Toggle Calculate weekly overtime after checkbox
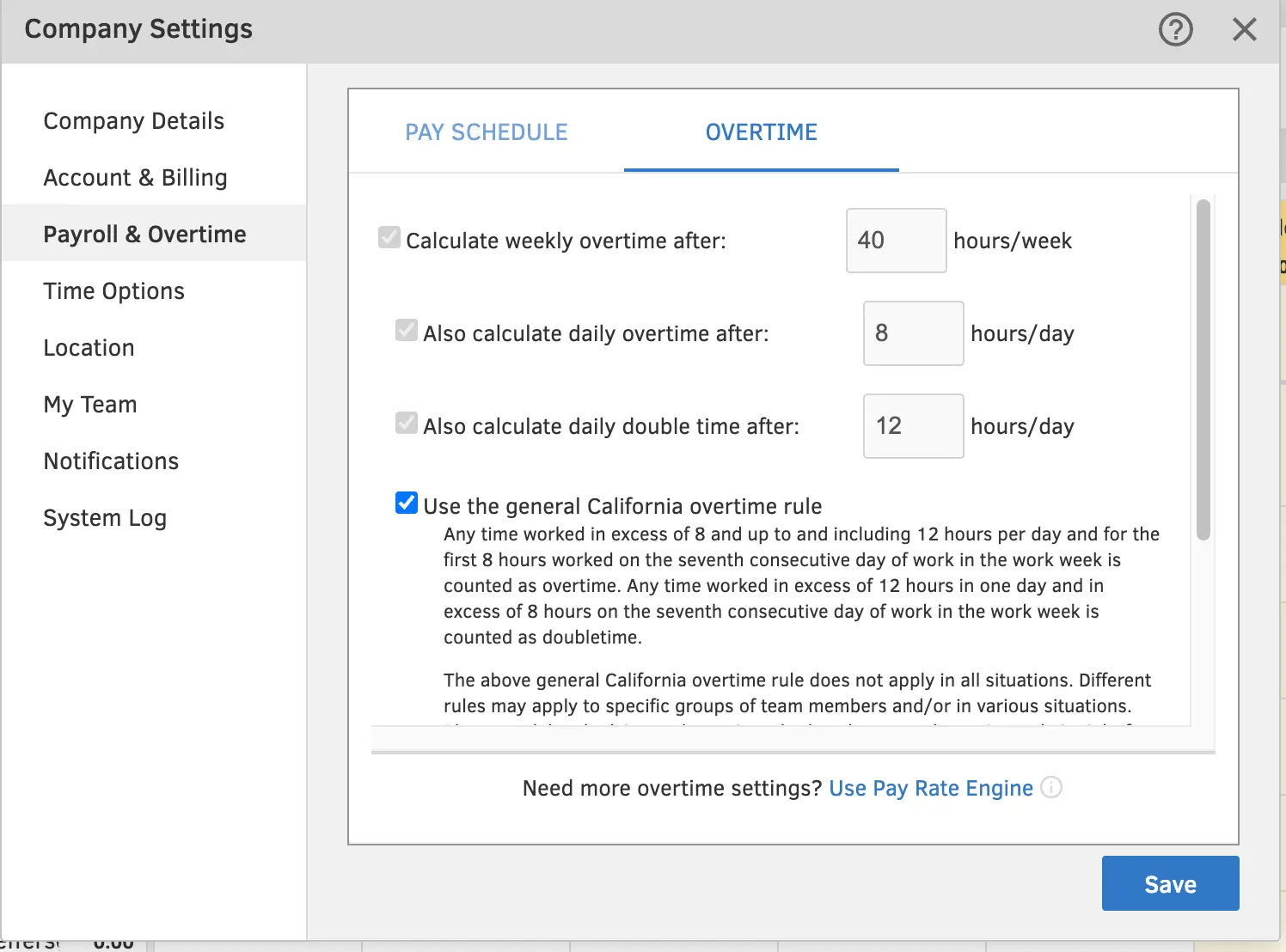1286x952 pixels. pyautogui.click(x=389, y=238)
